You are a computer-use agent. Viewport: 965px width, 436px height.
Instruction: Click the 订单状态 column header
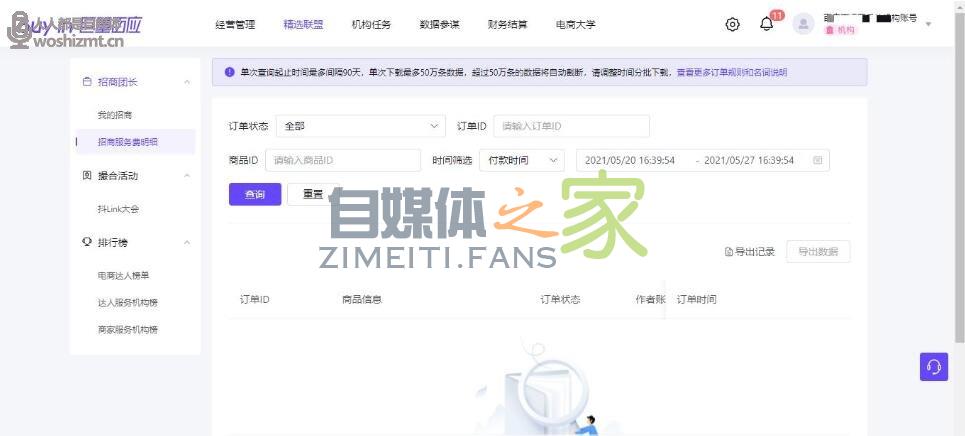coord(560,299)
